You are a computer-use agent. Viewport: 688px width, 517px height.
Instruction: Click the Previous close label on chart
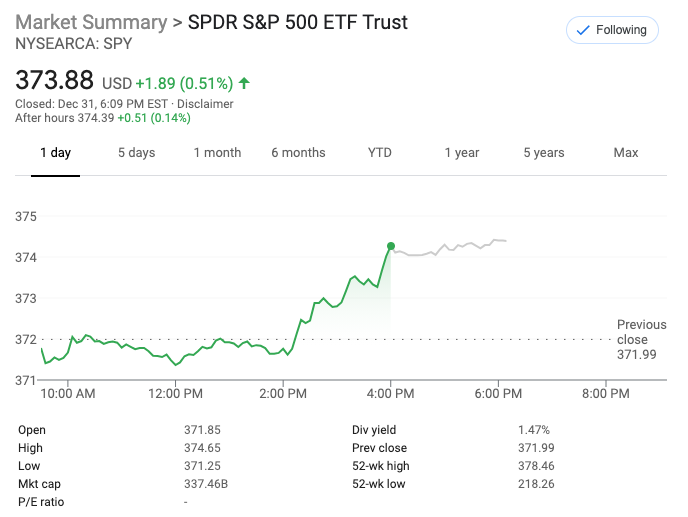click(641, 332)
